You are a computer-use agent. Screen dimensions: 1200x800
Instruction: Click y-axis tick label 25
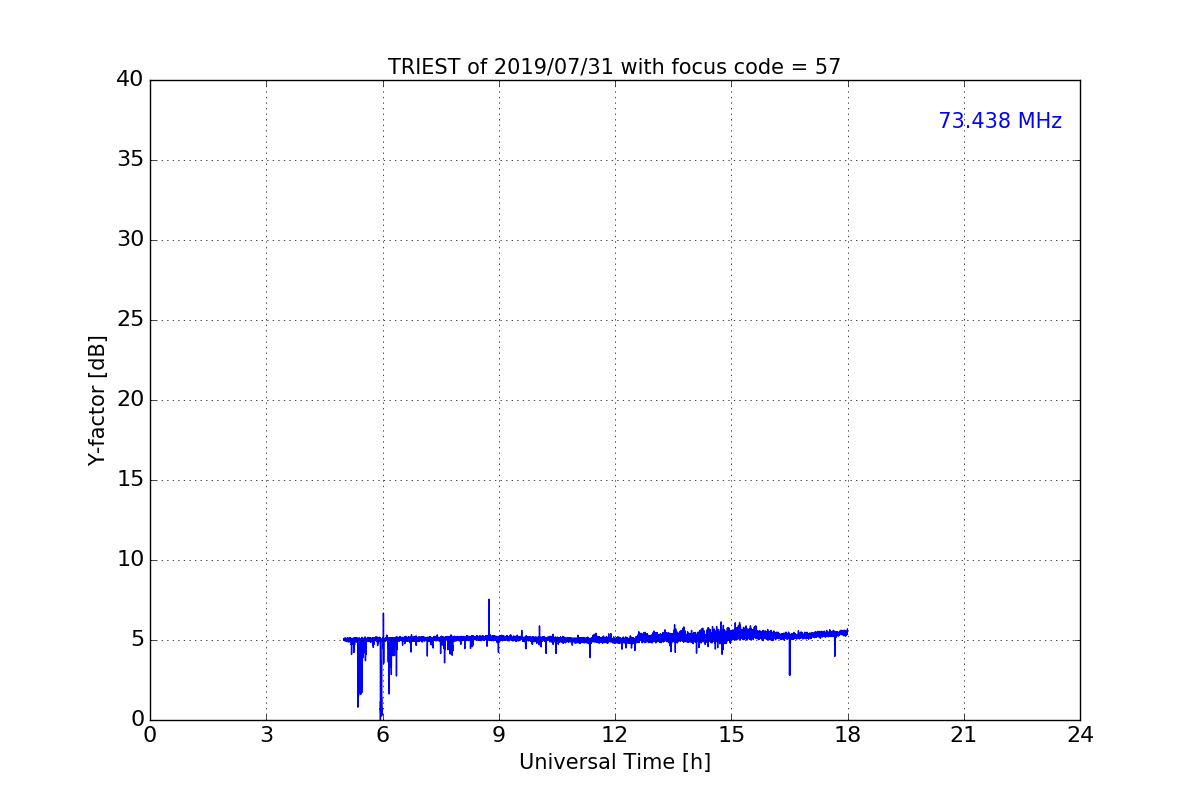coord(130,320)
